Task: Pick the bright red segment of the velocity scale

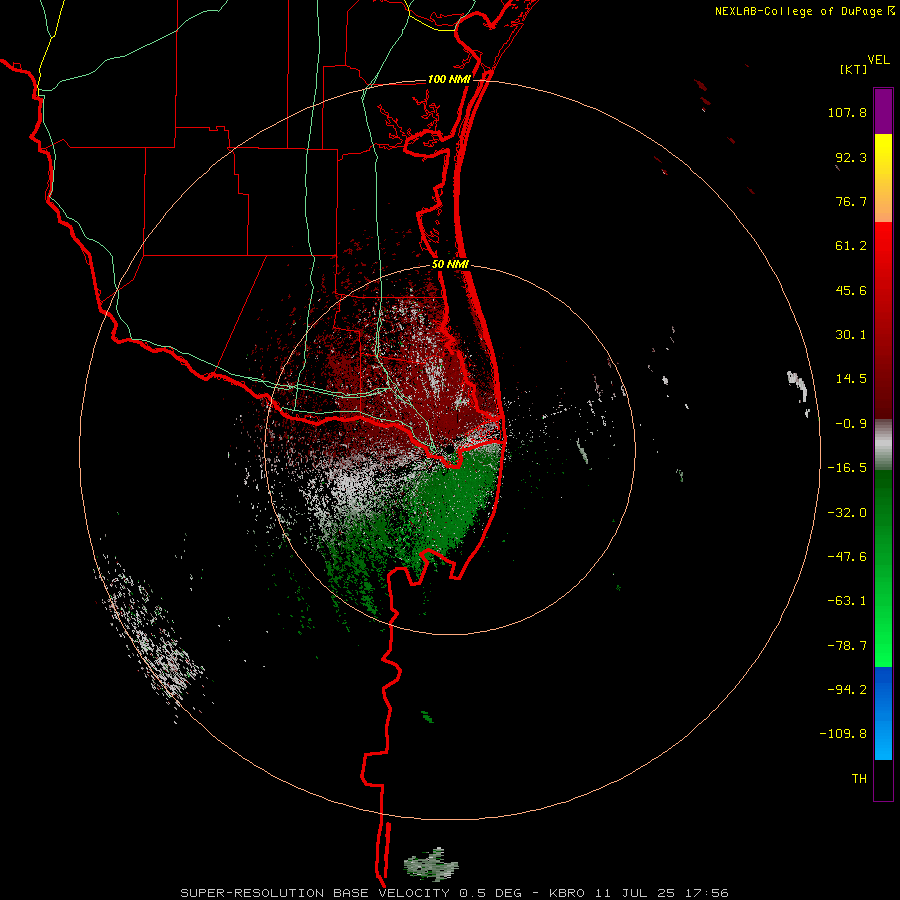Action: tap(883, 253)
